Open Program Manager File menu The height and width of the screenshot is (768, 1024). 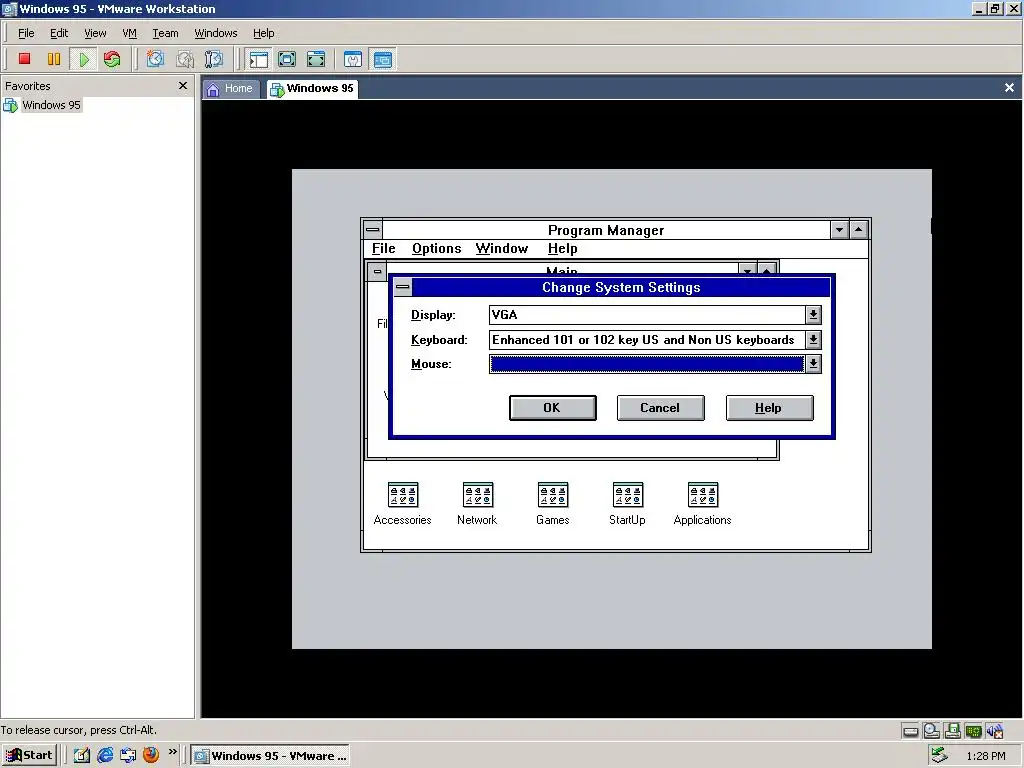pos(383,248)
